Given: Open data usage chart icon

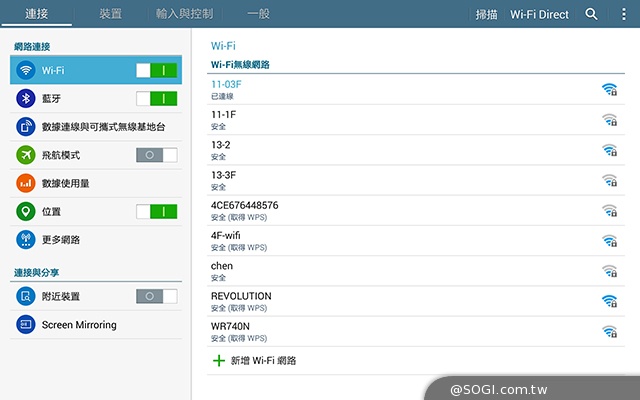Looking at the screenshot, I should pyautogui.click(x=26, y=183).
